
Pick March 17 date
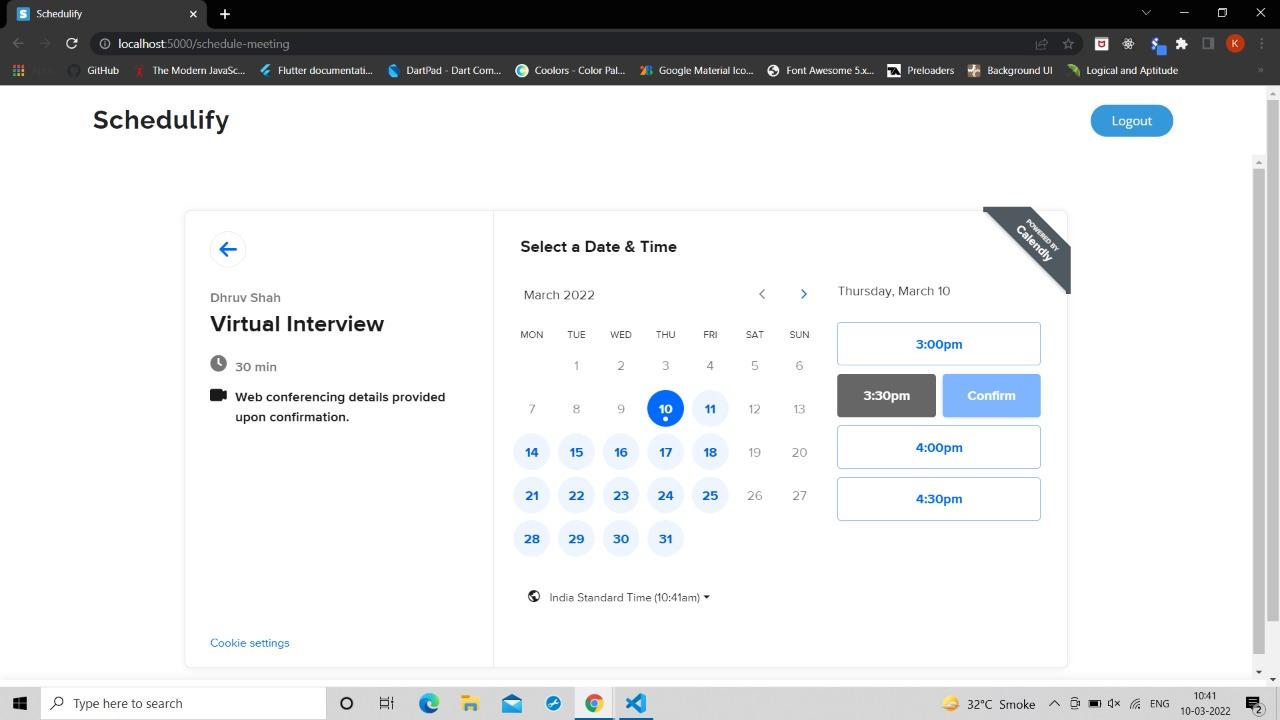665,452
